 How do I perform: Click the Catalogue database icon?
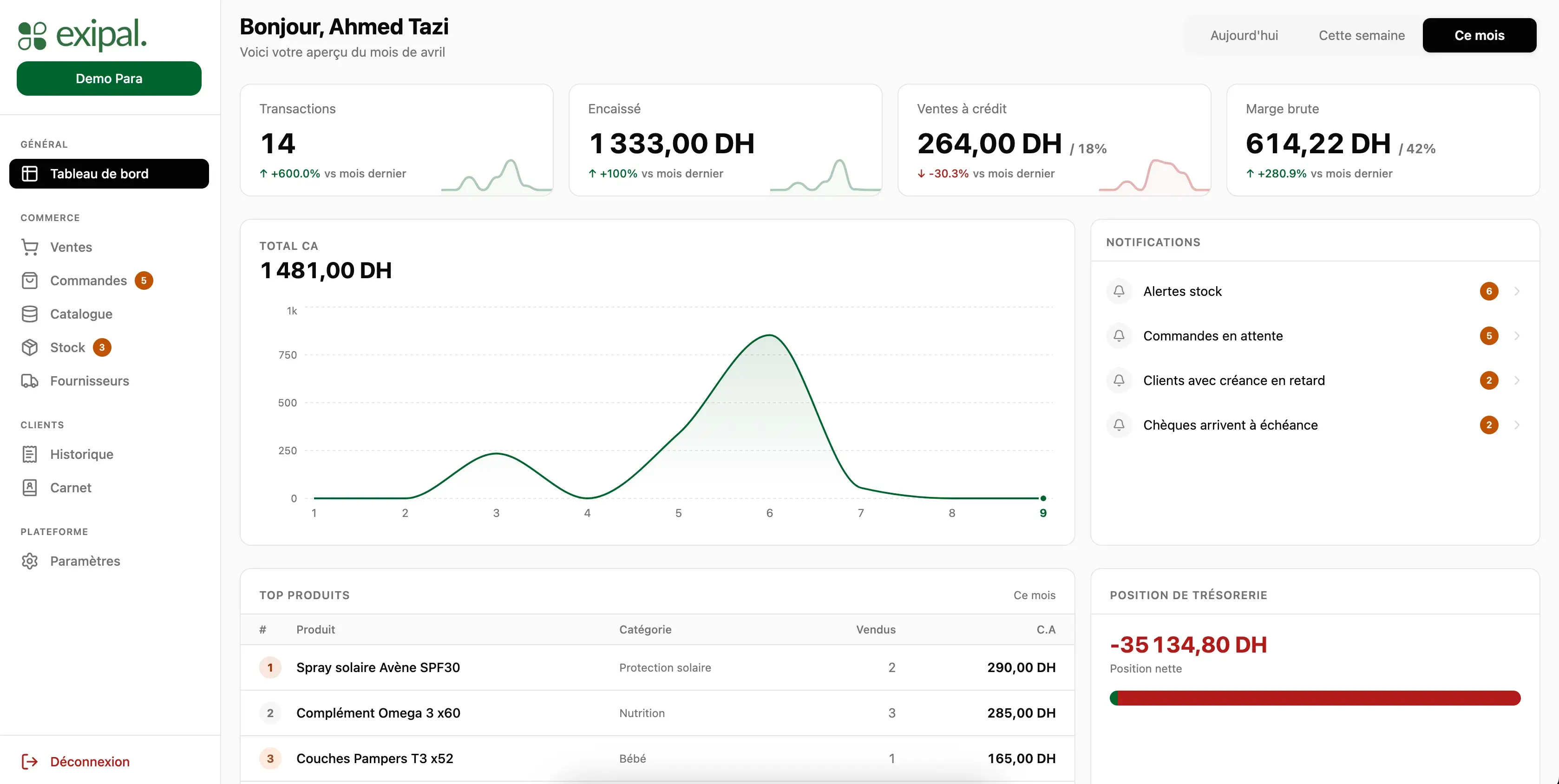[x=30, y=314]
